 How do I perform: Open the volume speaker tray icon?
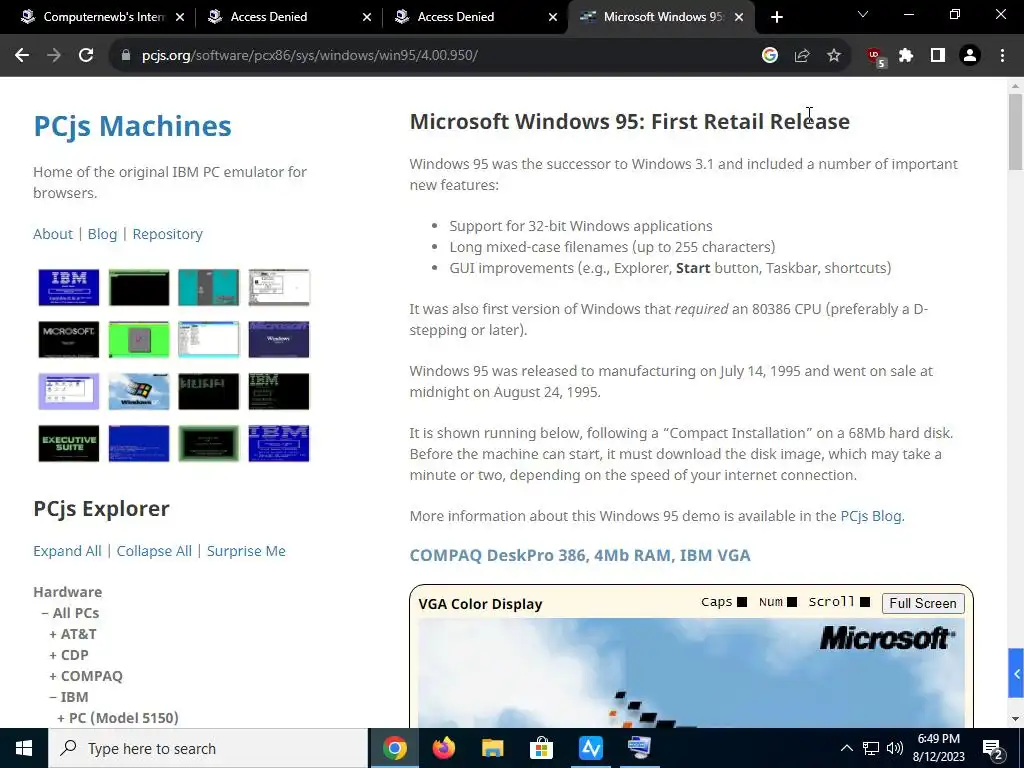click(895, 748)
